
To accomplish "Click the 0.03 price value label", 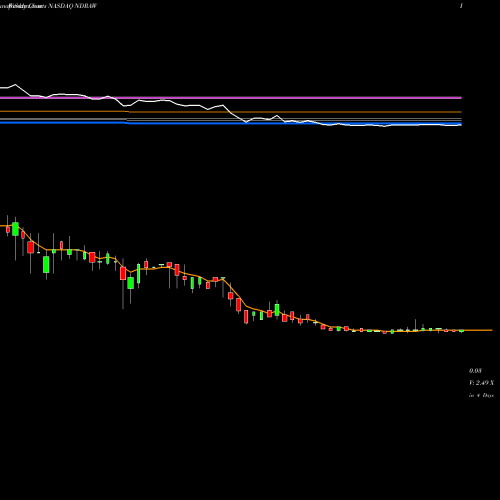I will pyautogui.click(x=475, y=371).
